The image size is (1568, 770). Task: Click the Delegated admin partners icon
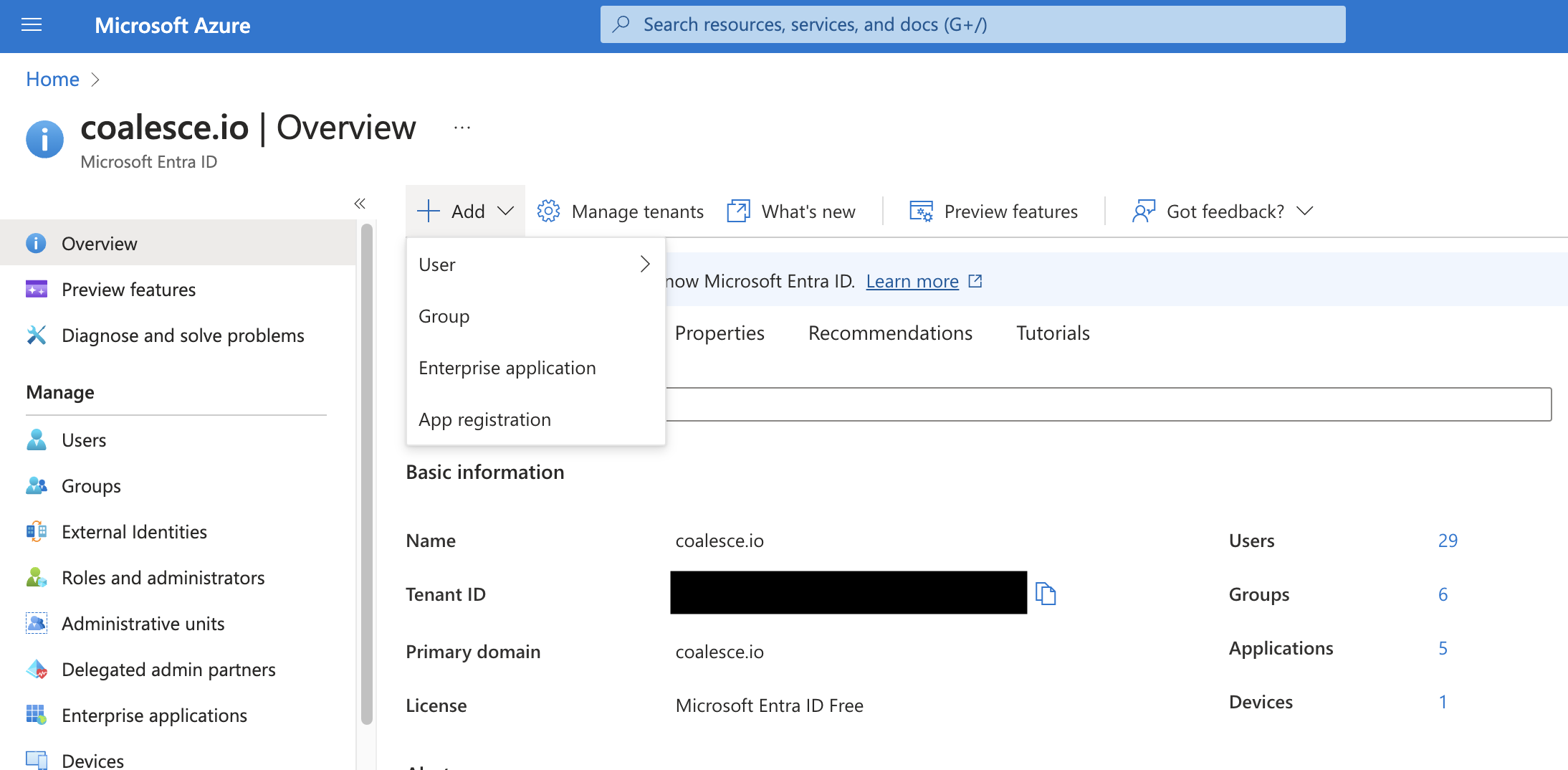[x=36, y=669]
